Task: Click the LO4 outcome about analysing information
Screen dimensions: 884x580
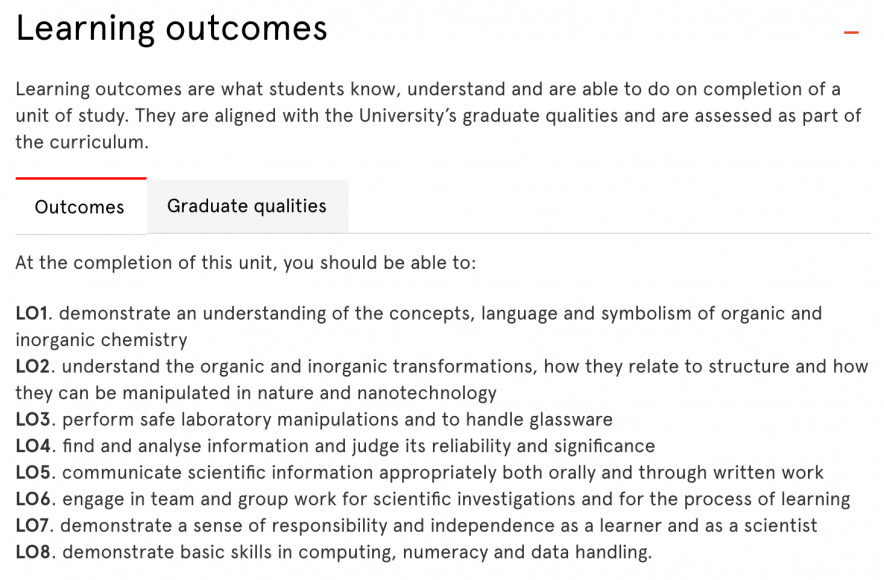Action: 330,446
